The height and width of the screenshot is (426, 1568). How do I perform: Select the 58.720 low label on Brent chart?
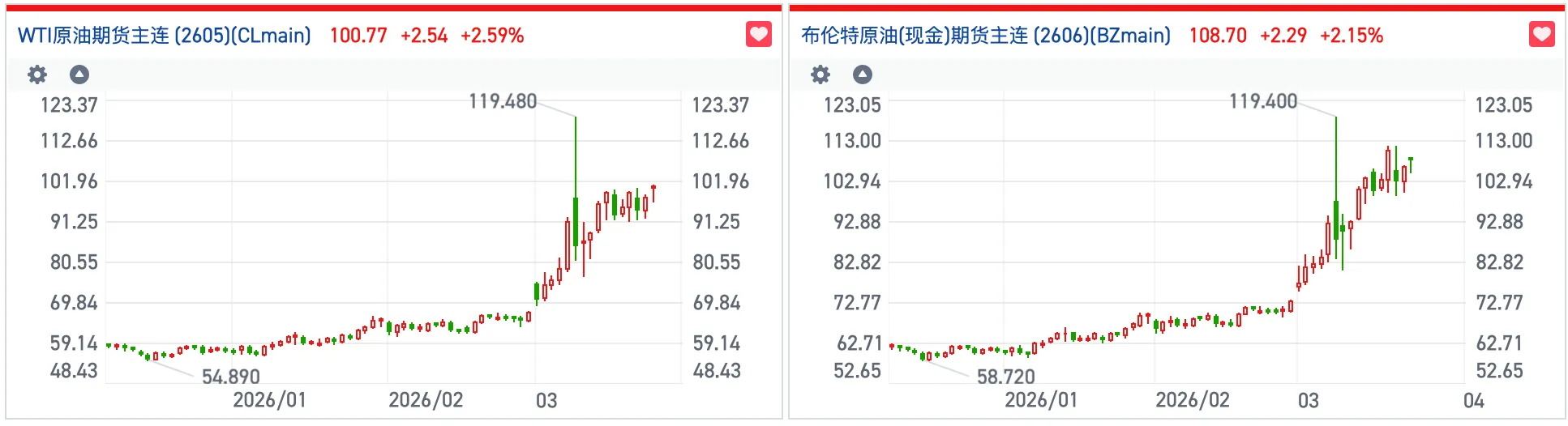(x=1006, y=377)
